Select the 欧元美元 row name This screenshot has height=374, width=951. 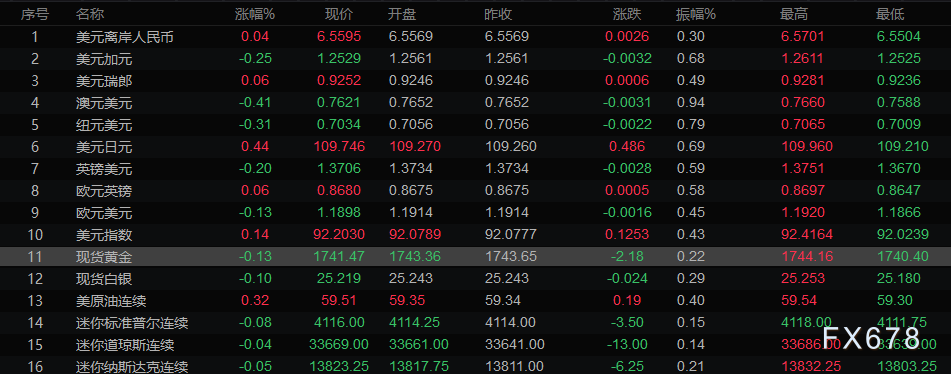tap(104, 213)
